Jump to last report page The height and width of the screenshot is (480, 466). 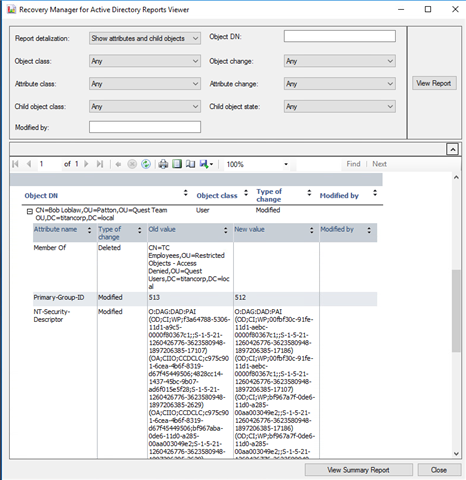tap(100, 164)
